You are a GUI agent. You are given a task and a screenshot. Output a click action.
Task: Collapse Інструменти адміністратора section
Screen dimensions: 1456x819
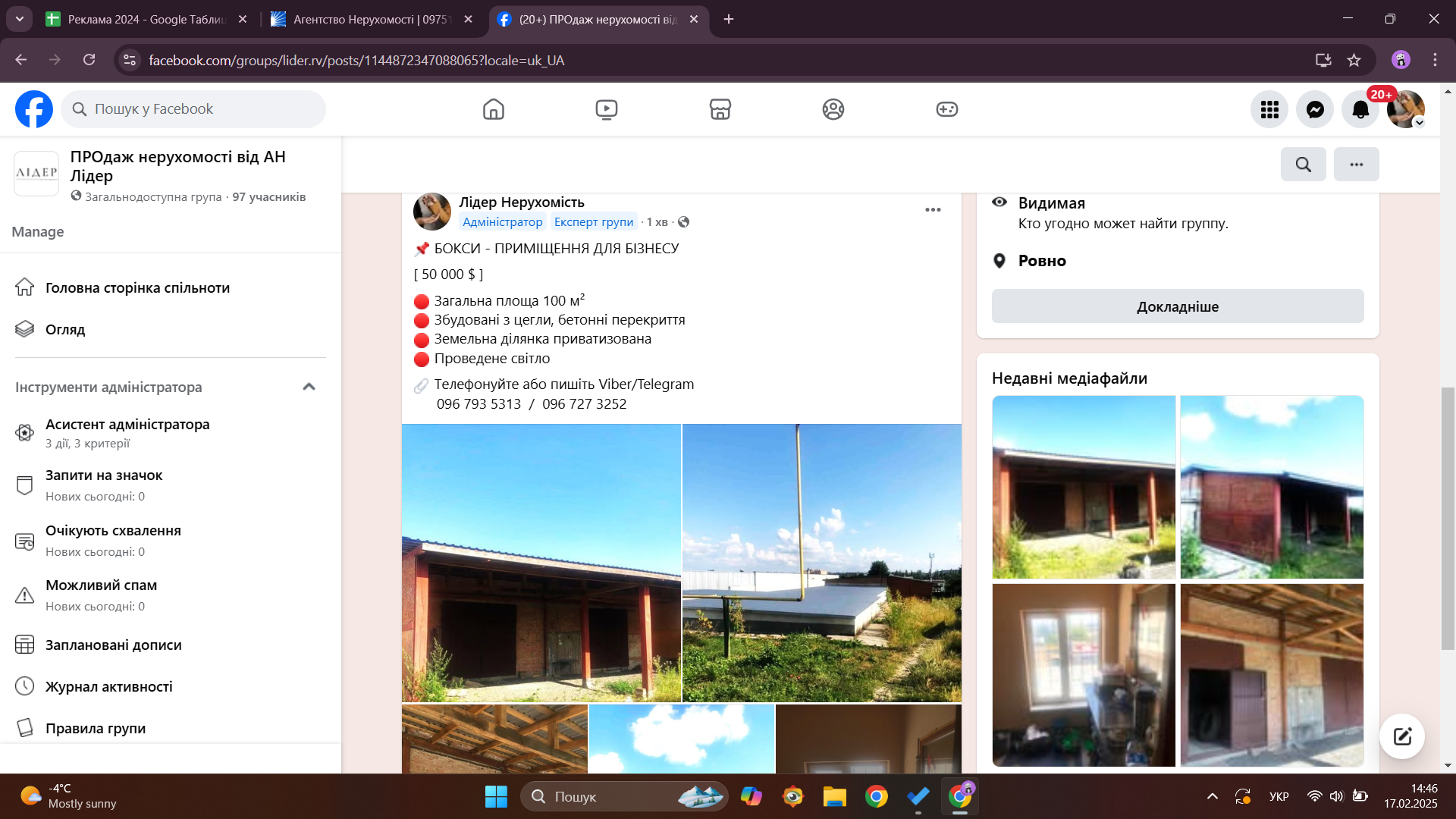tap(309, 387)
